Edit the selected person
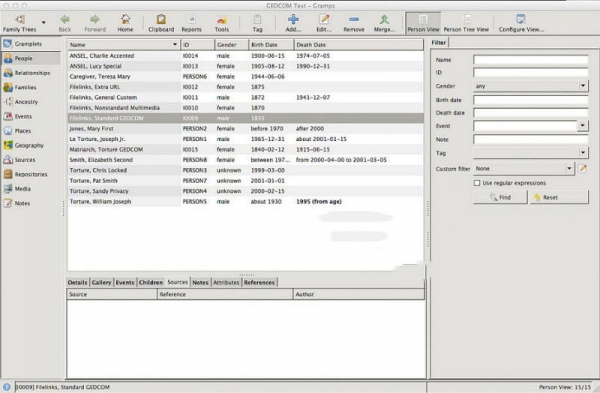The image size is (600, 393). point(324,23)
